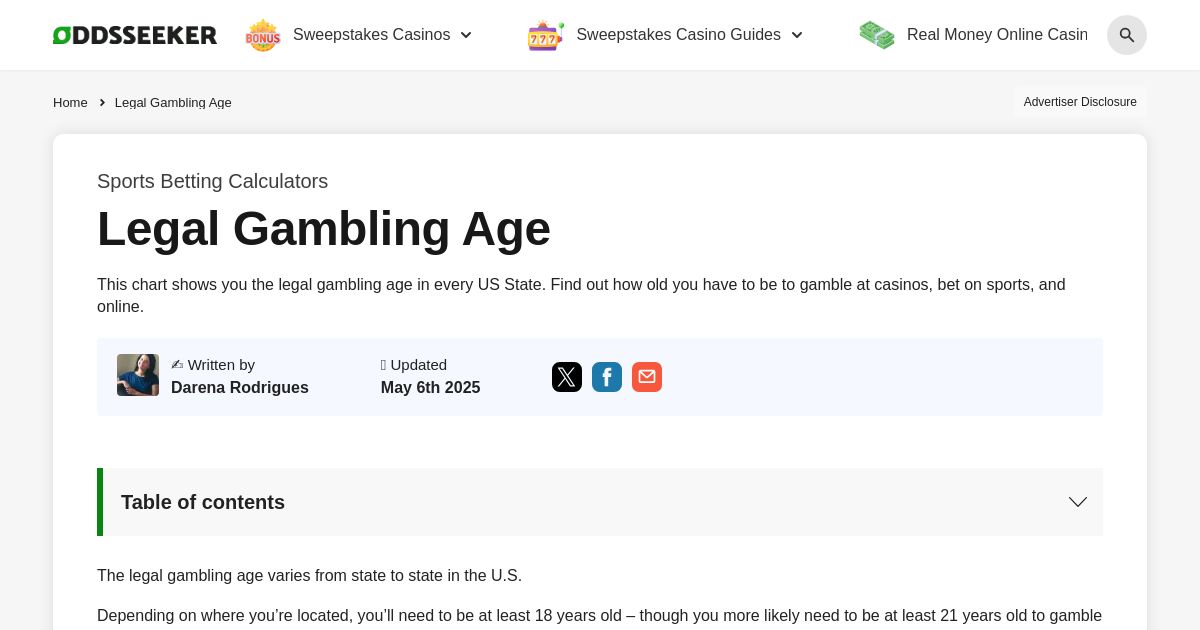Share the article on X
The width and height of the screenshot is (1200, 630).
click(x=567, y=377)
